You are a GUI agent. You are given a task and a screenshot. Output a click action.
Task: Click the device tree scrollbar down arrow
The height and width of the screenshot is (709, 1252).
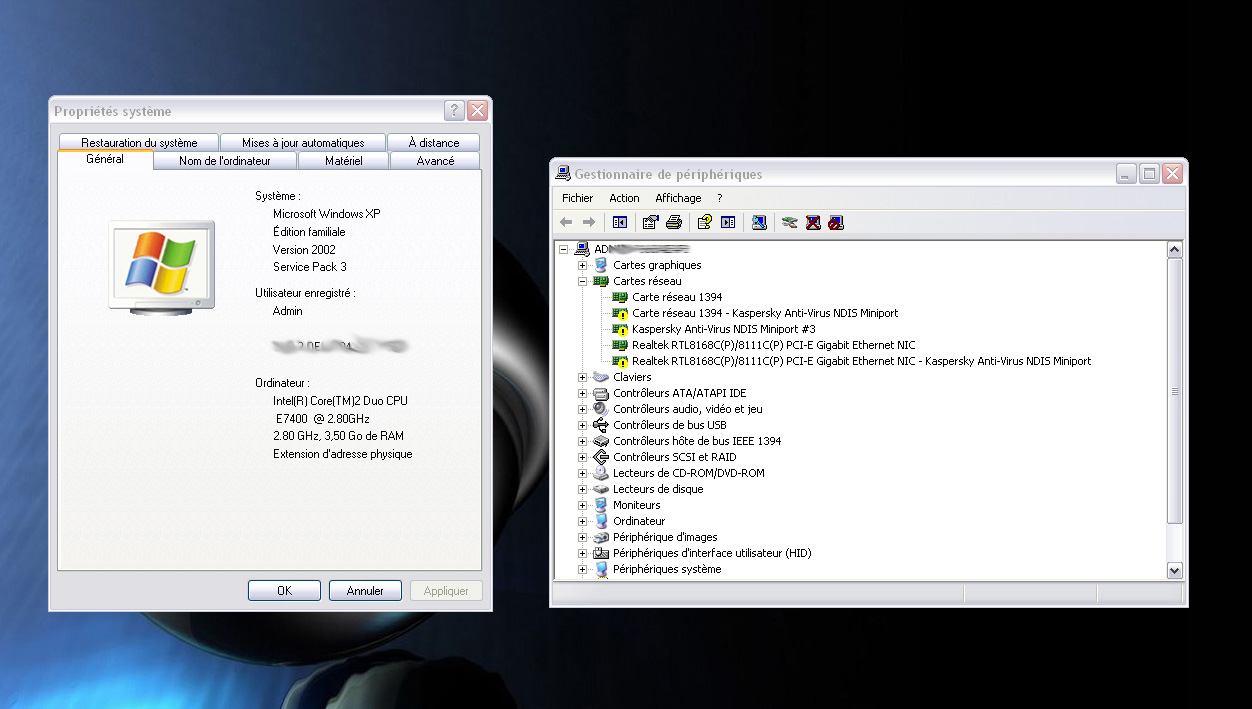point(1175,569)
